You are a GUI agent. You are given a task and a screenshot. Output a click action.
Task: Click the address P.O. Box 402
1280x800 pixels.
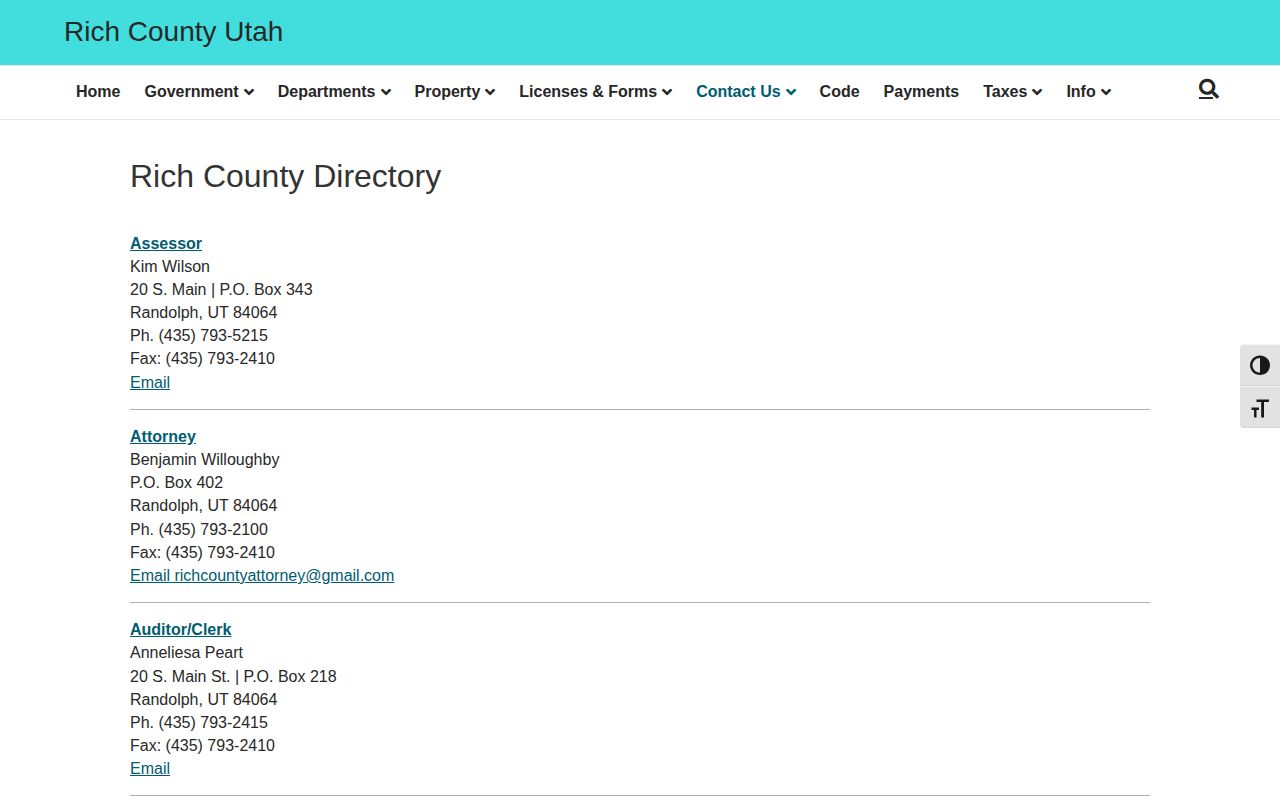click(177, 482)
